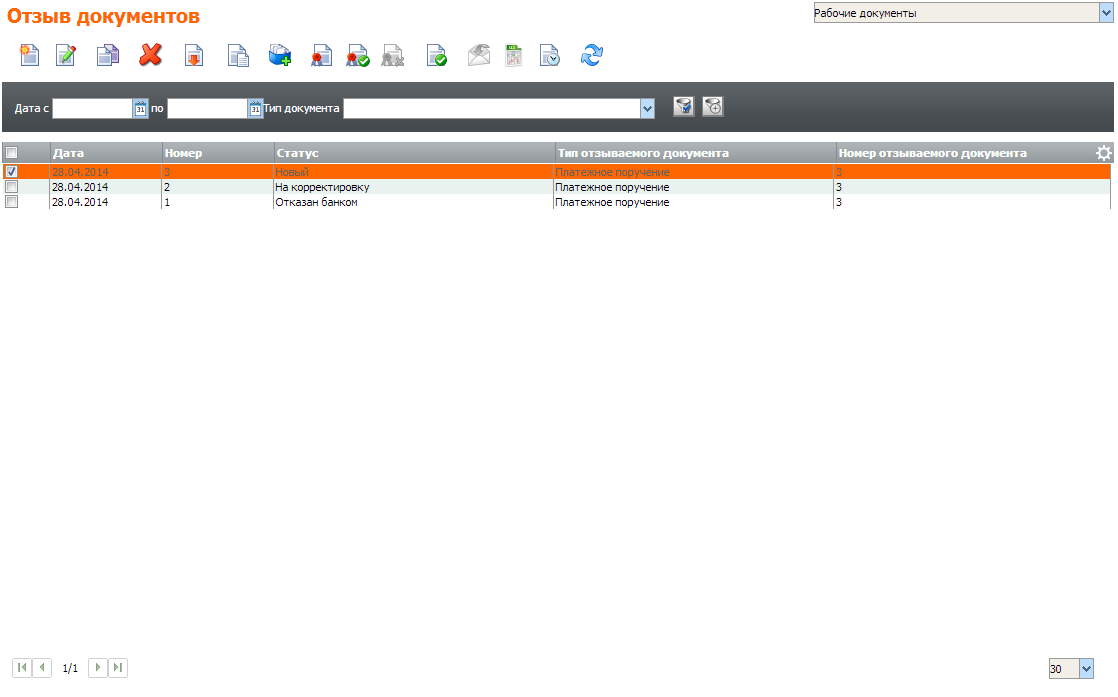Click the grey envelope send icon
Image resolution: width=1118 pixels, height=697 pixels.
[479, 55]
